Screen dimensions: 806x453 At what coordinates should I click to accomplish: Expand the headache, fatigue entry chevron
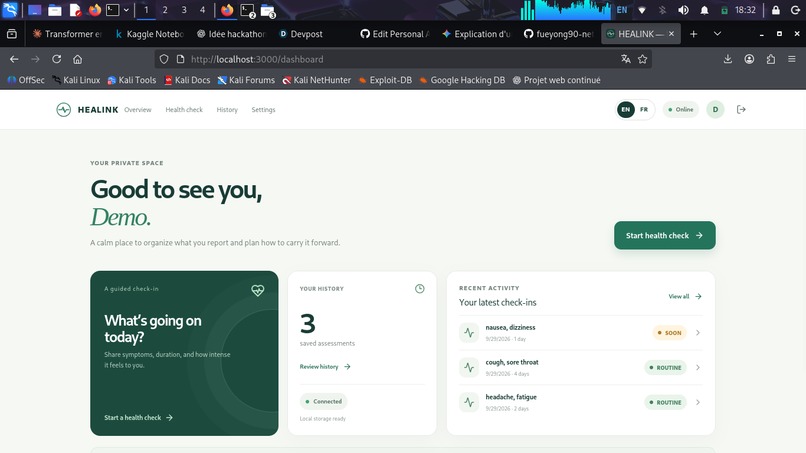coord(698,402)
